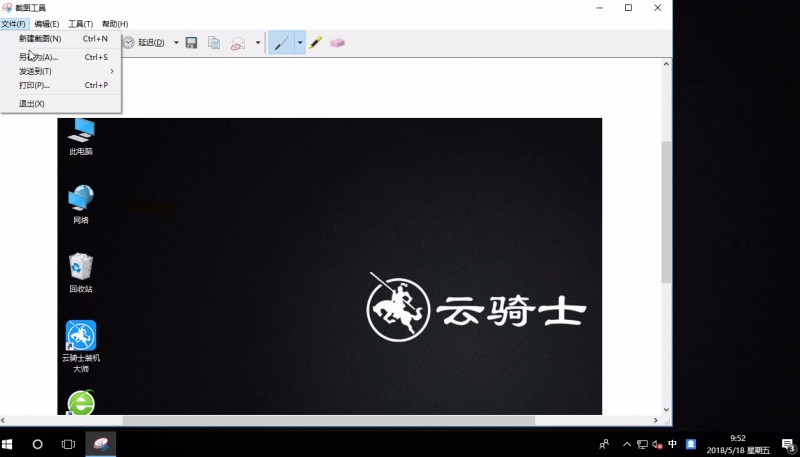
Task: Open the 发送到(T) submenu
Action: 61,71
